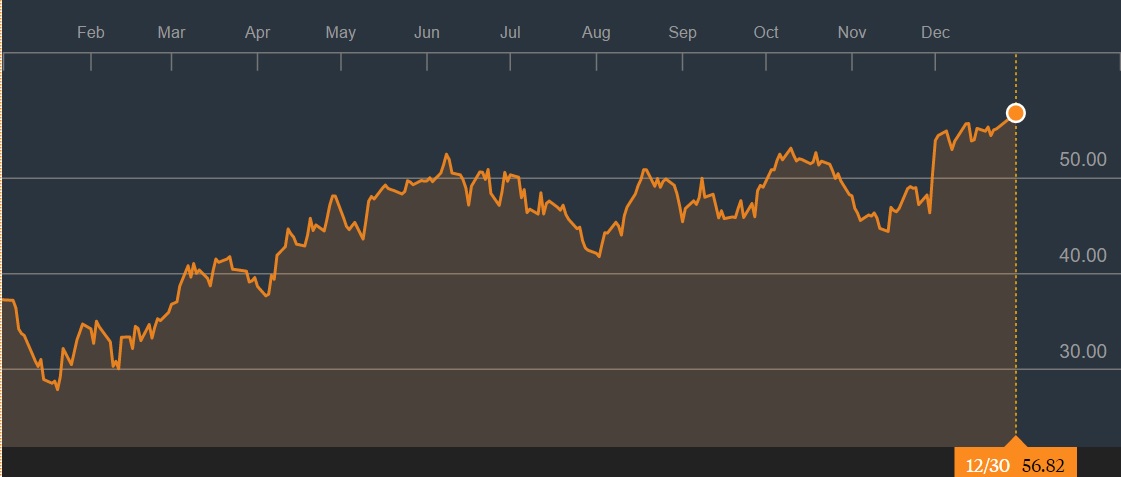Click the Apr month label
1121x477 pixels.
[257, 32]
